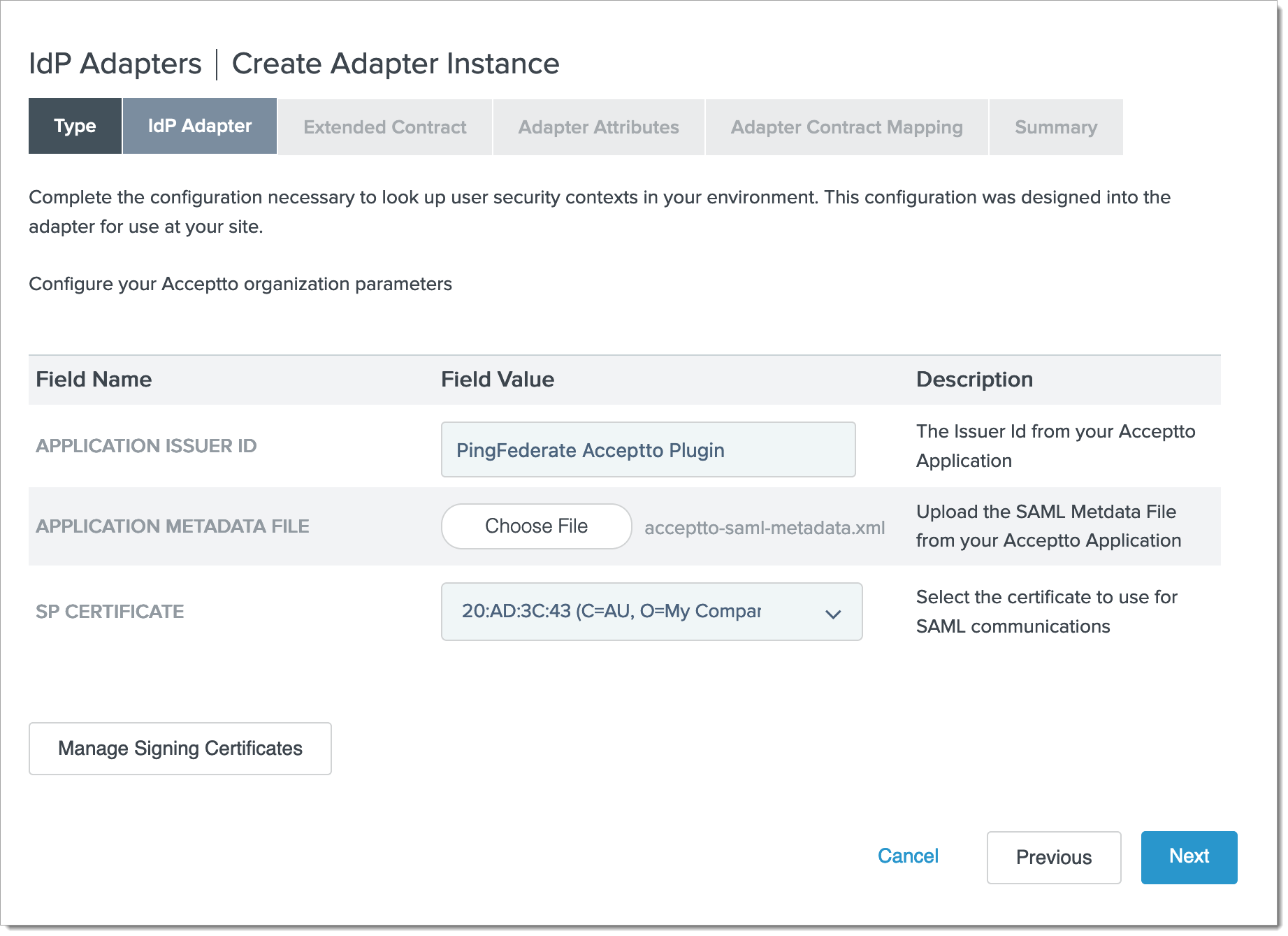
Task: Click 'The Issuer Id from your Acceptto' description
Action: tap(1056, 446)
